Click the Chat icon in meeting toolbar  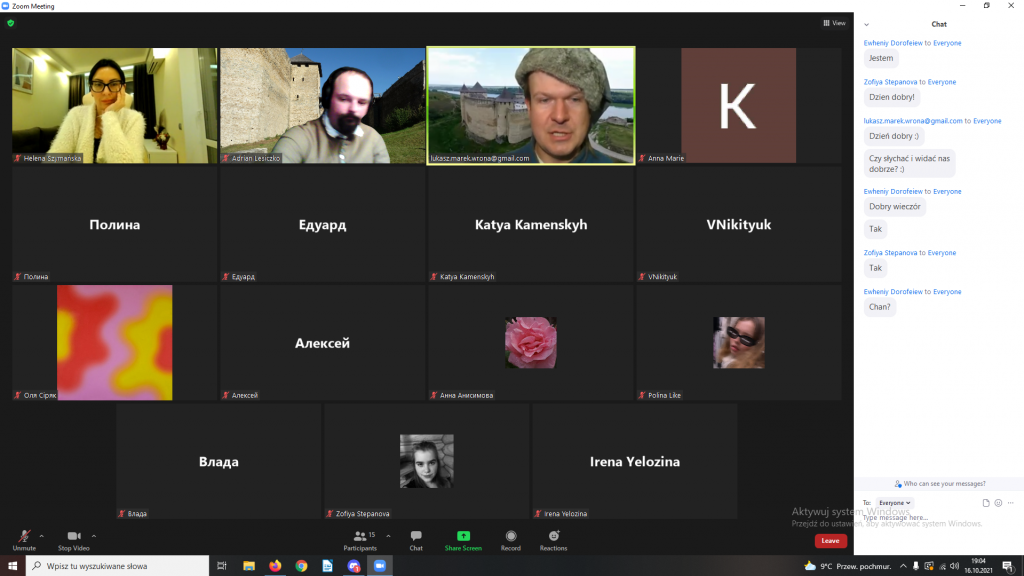pos(416,540)
